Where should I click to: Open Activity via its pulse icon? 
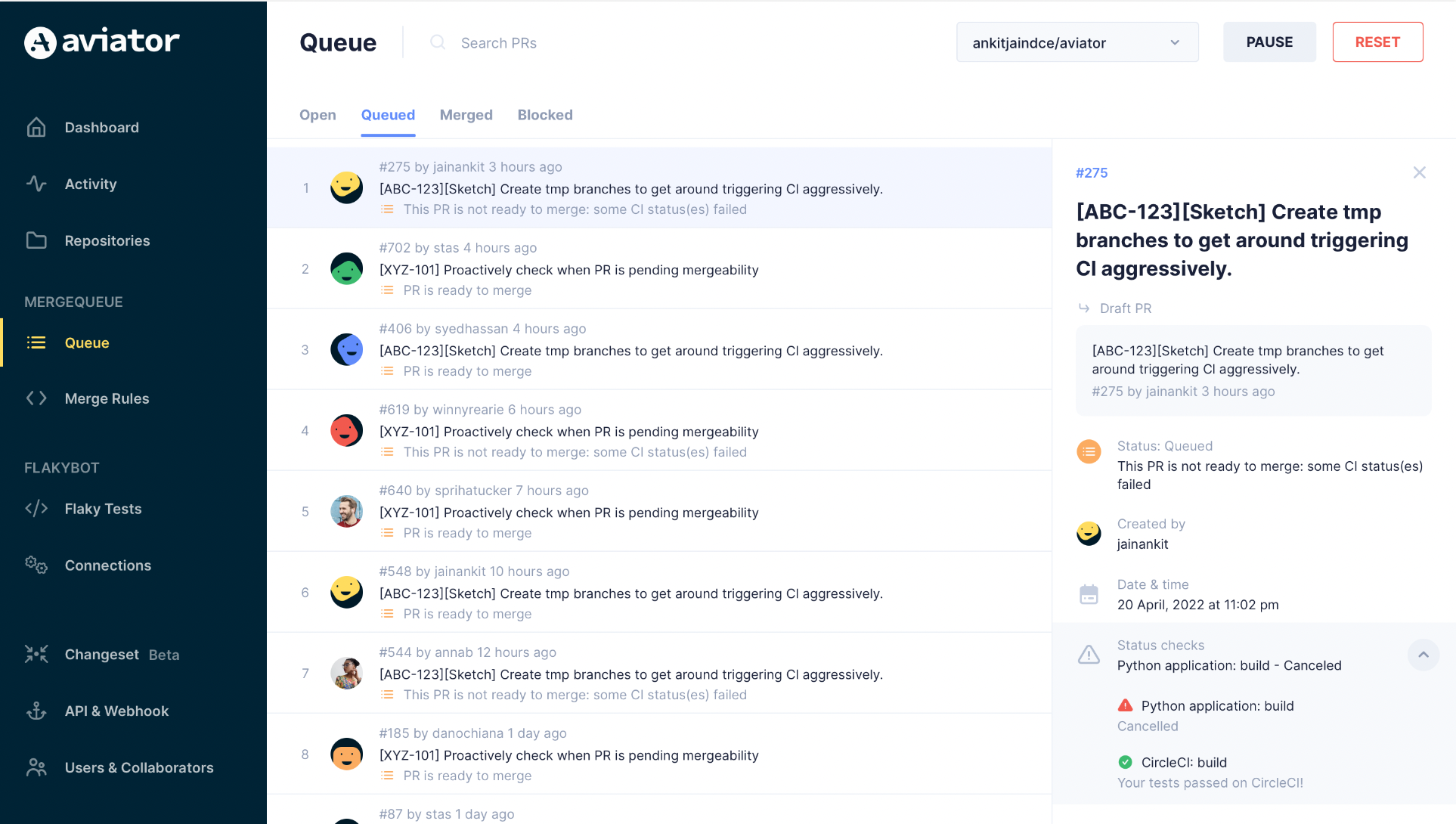[x=36, y=184]
